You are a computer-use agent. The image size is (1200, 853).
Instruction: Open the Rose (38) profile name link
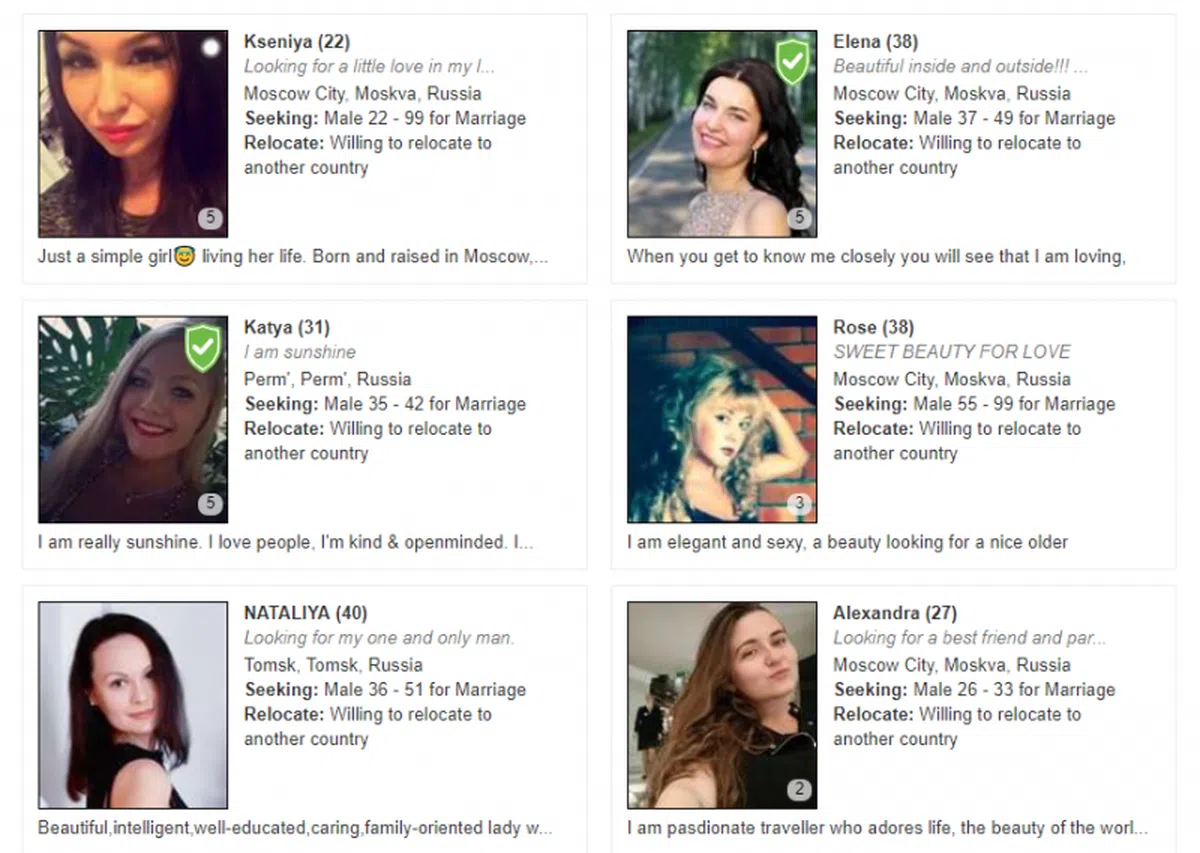click(x=873, y=328)
